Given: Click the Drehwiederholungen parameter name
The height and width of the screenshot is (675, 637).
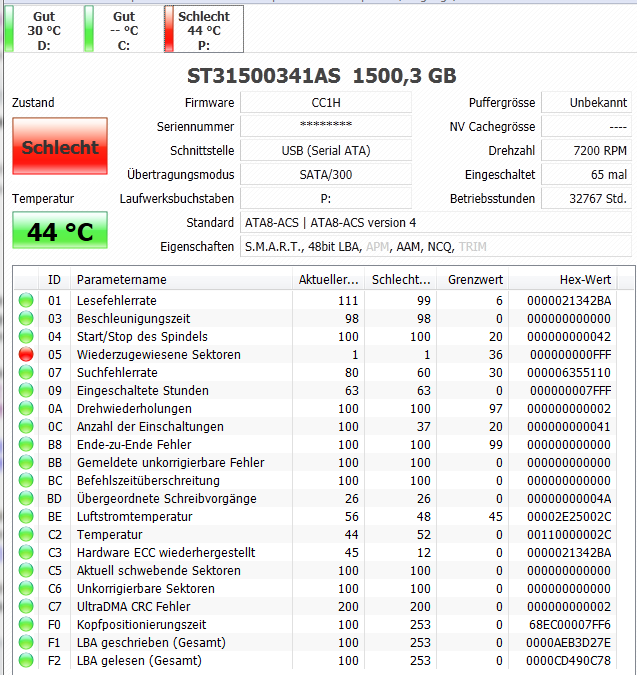Looking at the screenshot, I should [x=134, y=409].
